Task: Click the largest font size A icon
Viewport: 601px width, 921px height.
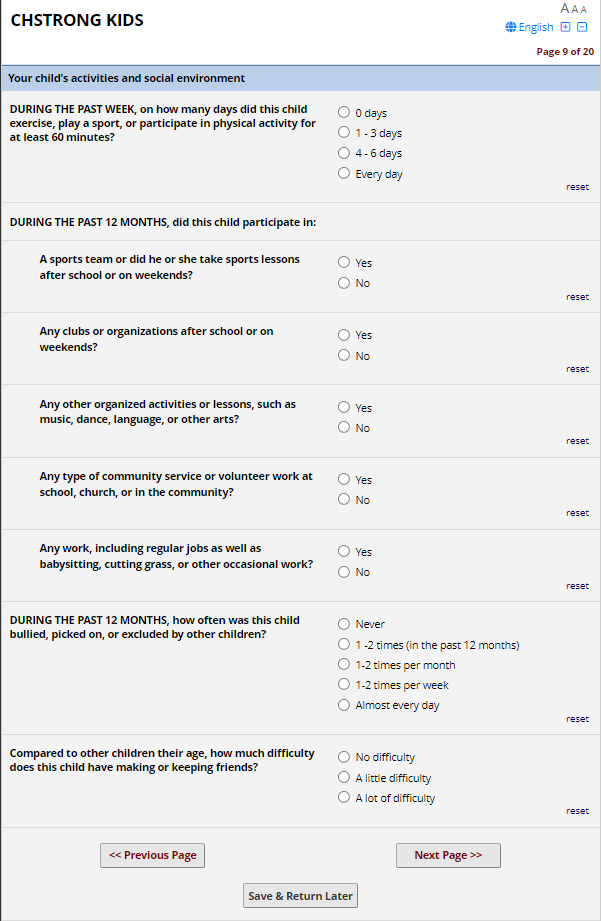Action: [x=566, y=9]
